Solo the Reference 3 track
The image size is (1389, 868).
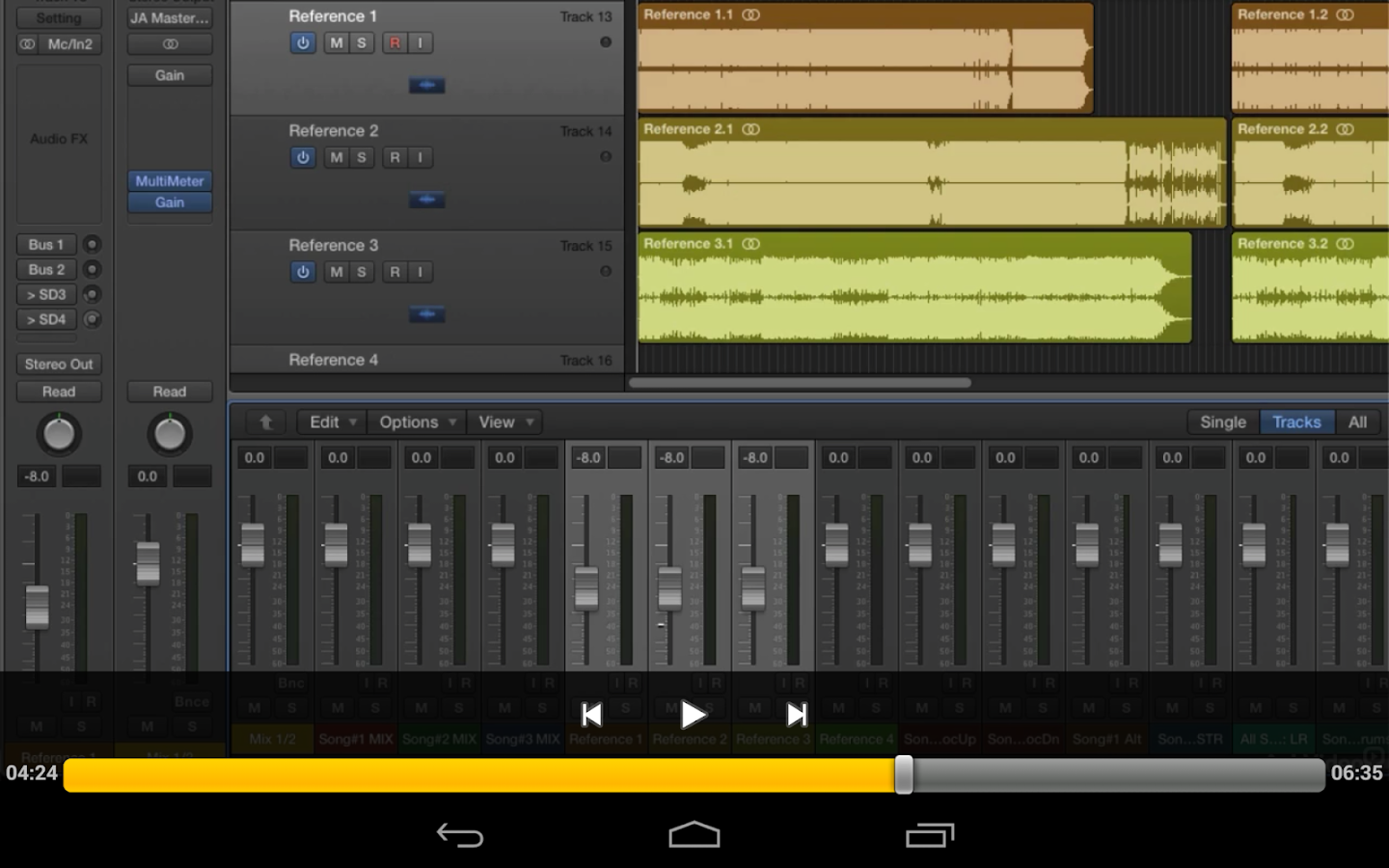point(362,273)
